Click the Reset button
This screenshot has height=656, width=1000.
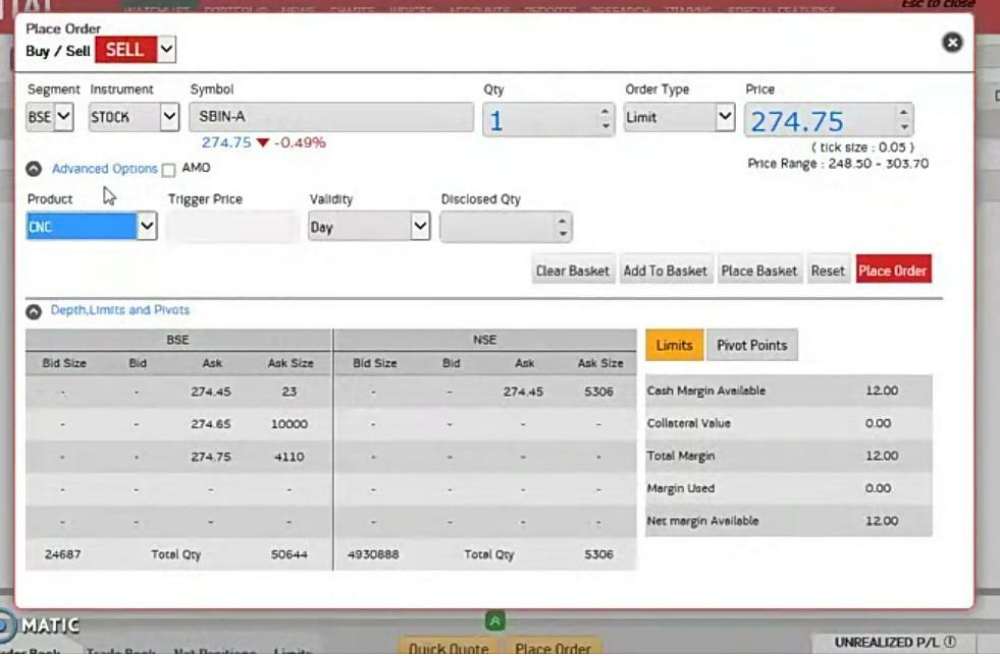pyautogui.click(x=827, y=270)
